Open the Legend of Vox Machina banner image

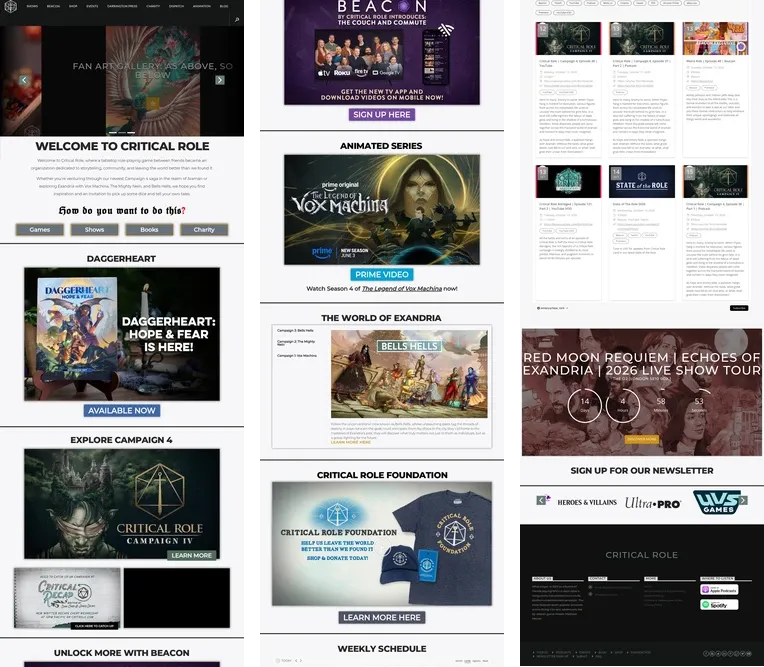(382, 210)
